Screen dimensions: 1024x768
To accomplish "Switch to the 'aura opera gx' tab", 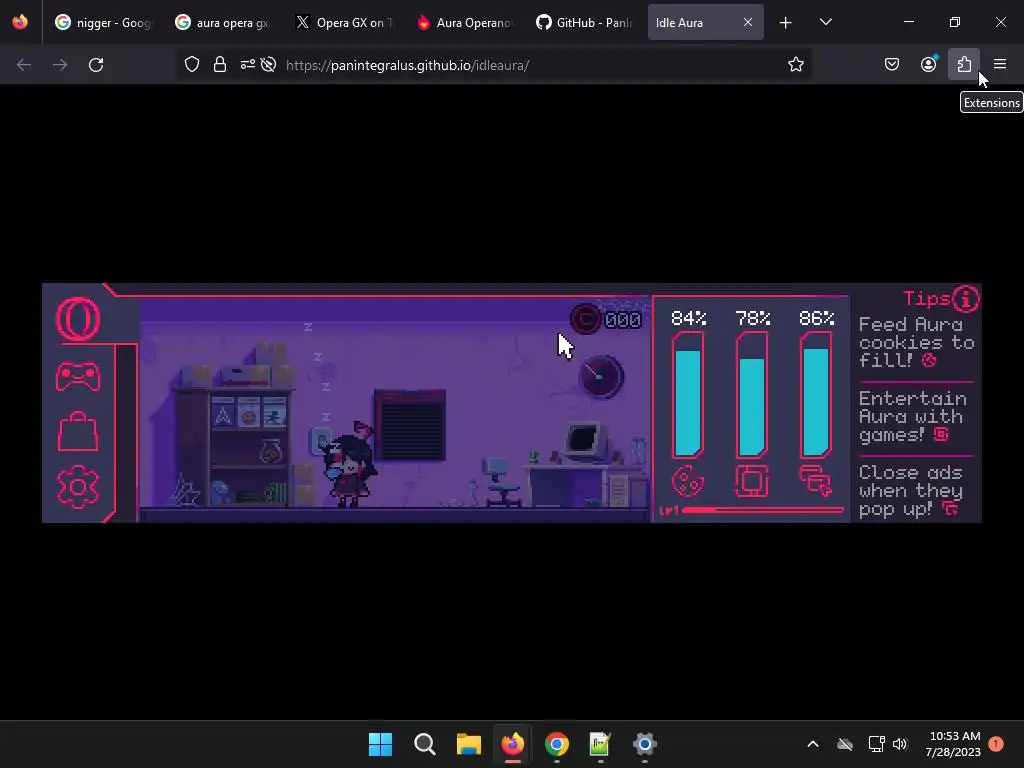I will 222,22.
